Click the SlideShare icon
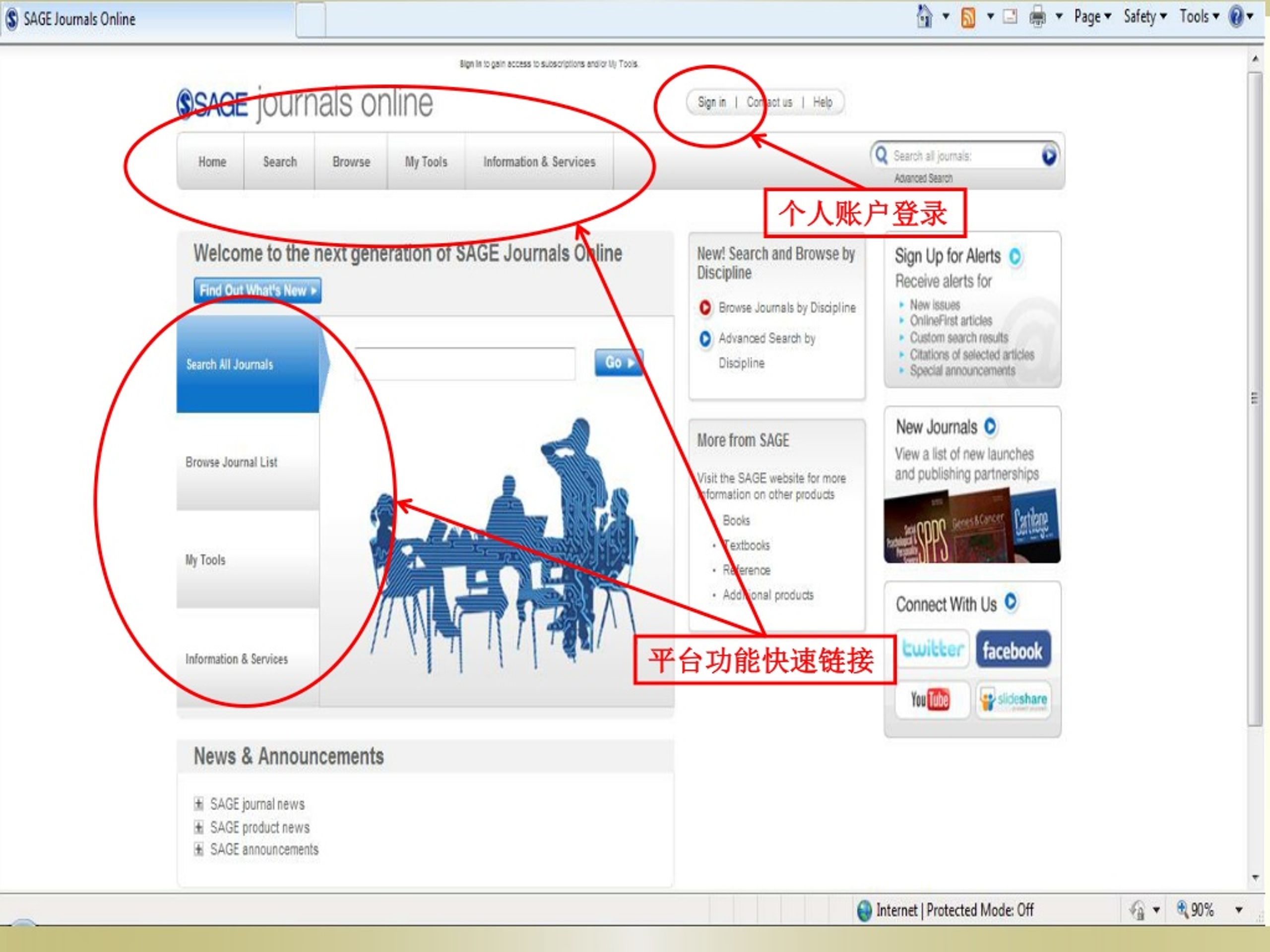Screen dimensions: 1270x952 [x=1014, y=700]
